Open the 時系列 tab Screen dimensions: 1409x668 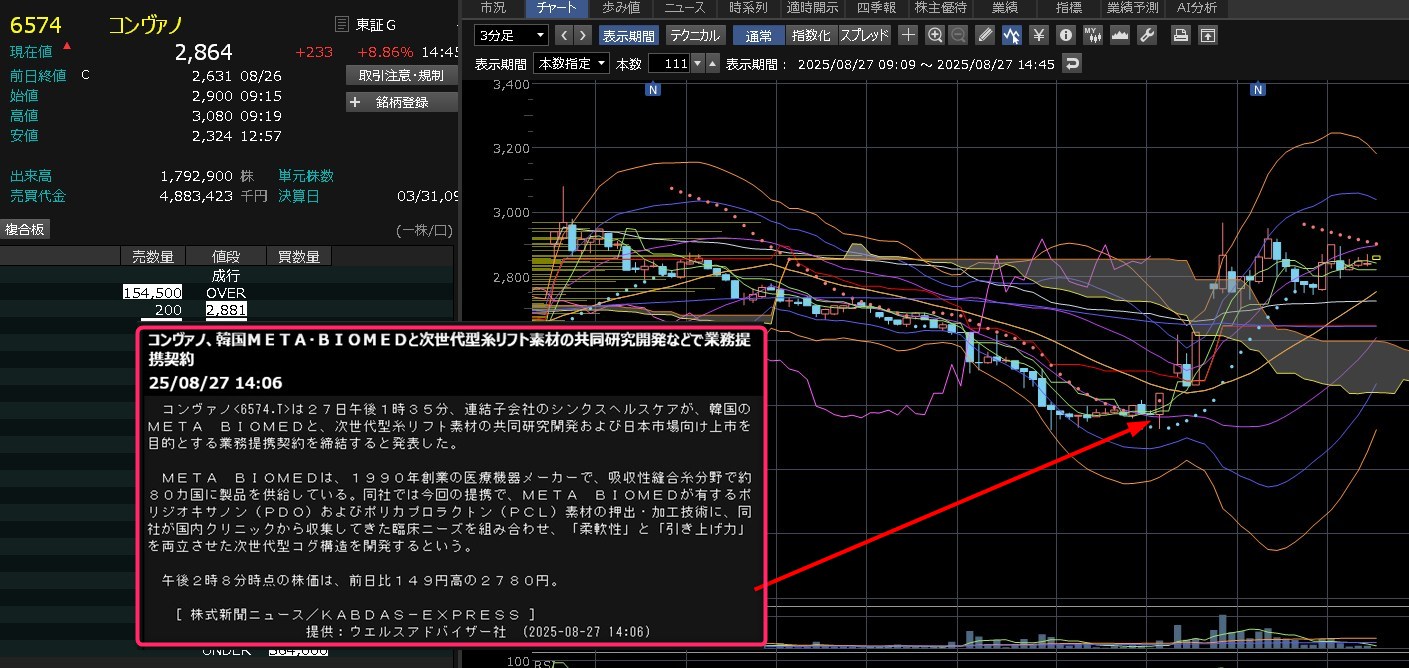tap(748, 8)
